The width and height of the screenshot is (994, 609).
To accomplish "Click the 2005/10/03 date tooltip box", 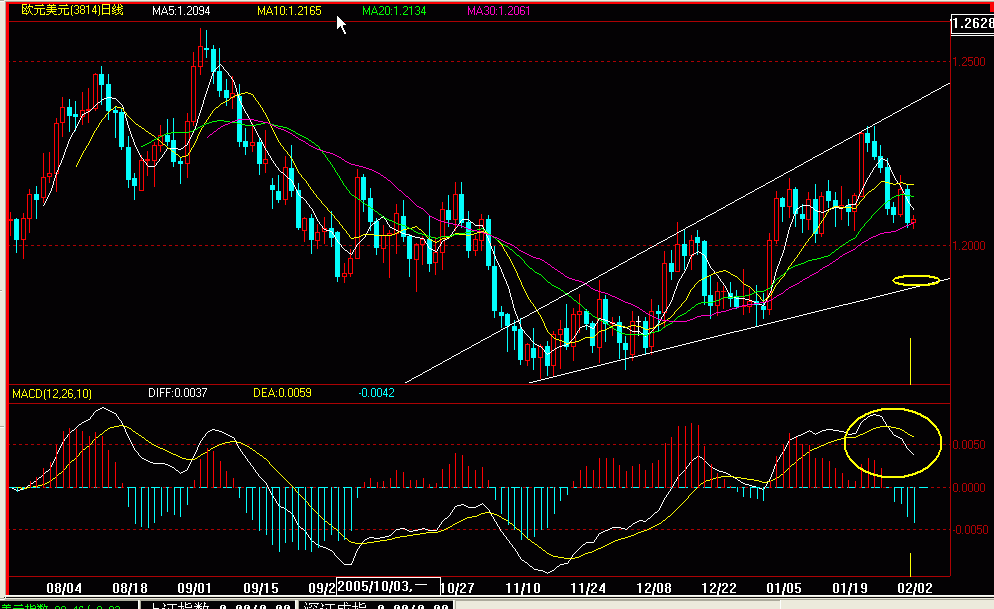I will (388, 586).
